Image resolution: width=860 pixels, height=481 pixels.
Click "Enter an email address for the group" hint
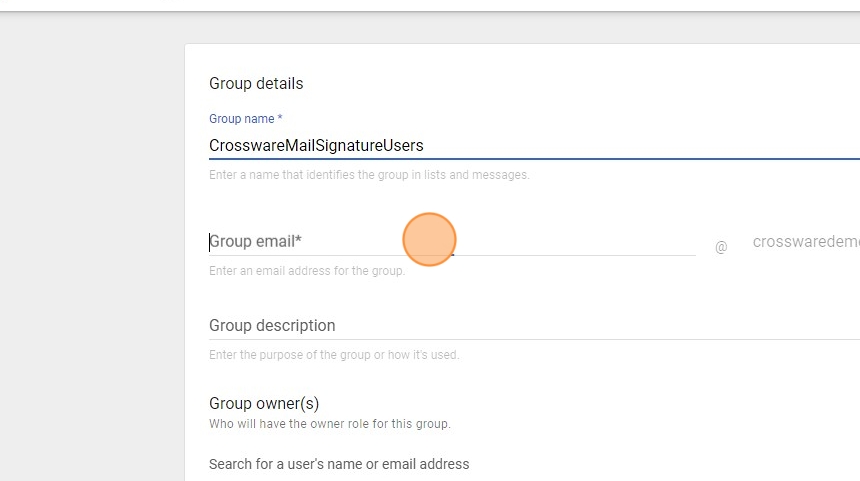point(307,271)
